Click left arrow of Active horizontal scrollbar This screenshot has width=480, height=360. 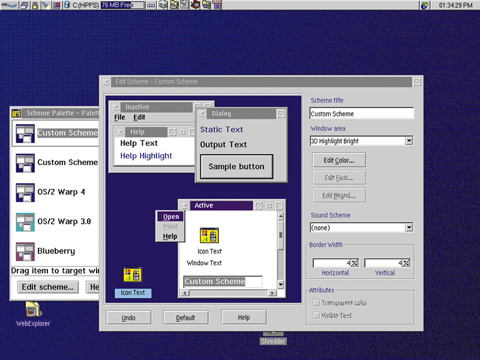[185, 293]
